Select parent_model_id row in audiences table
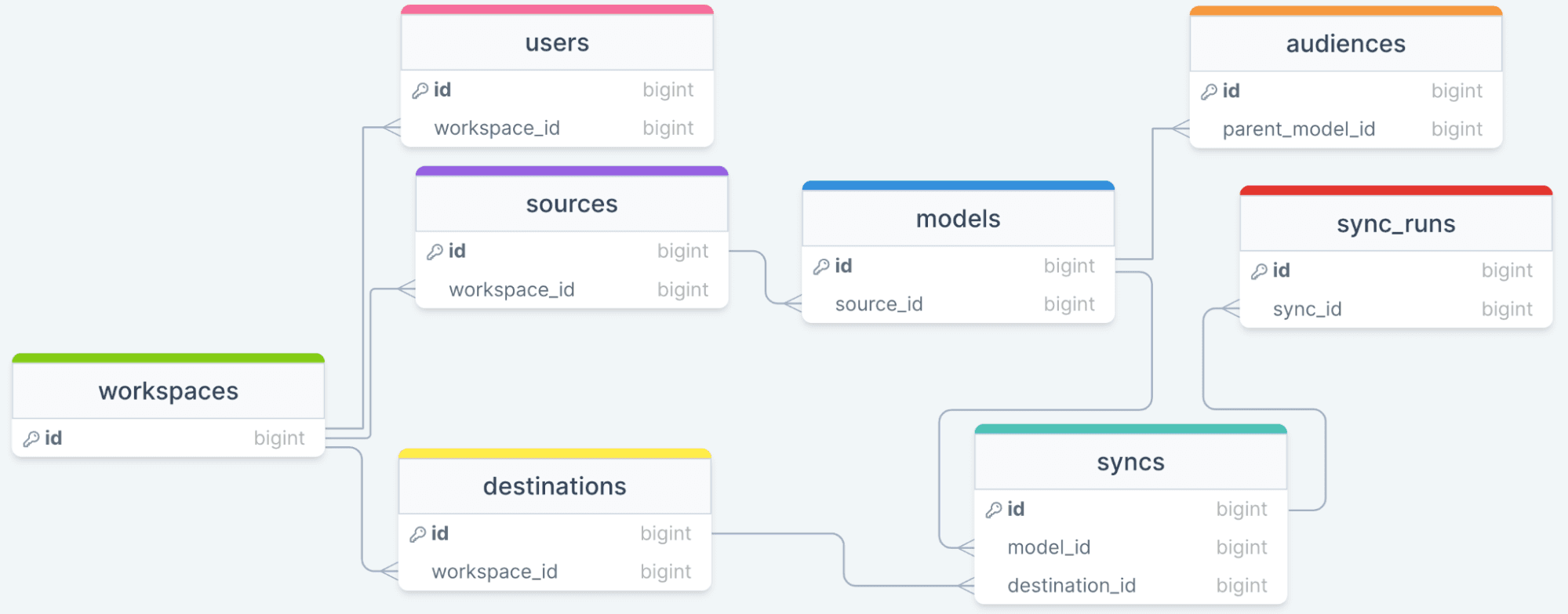 [x=1298, y=129]
